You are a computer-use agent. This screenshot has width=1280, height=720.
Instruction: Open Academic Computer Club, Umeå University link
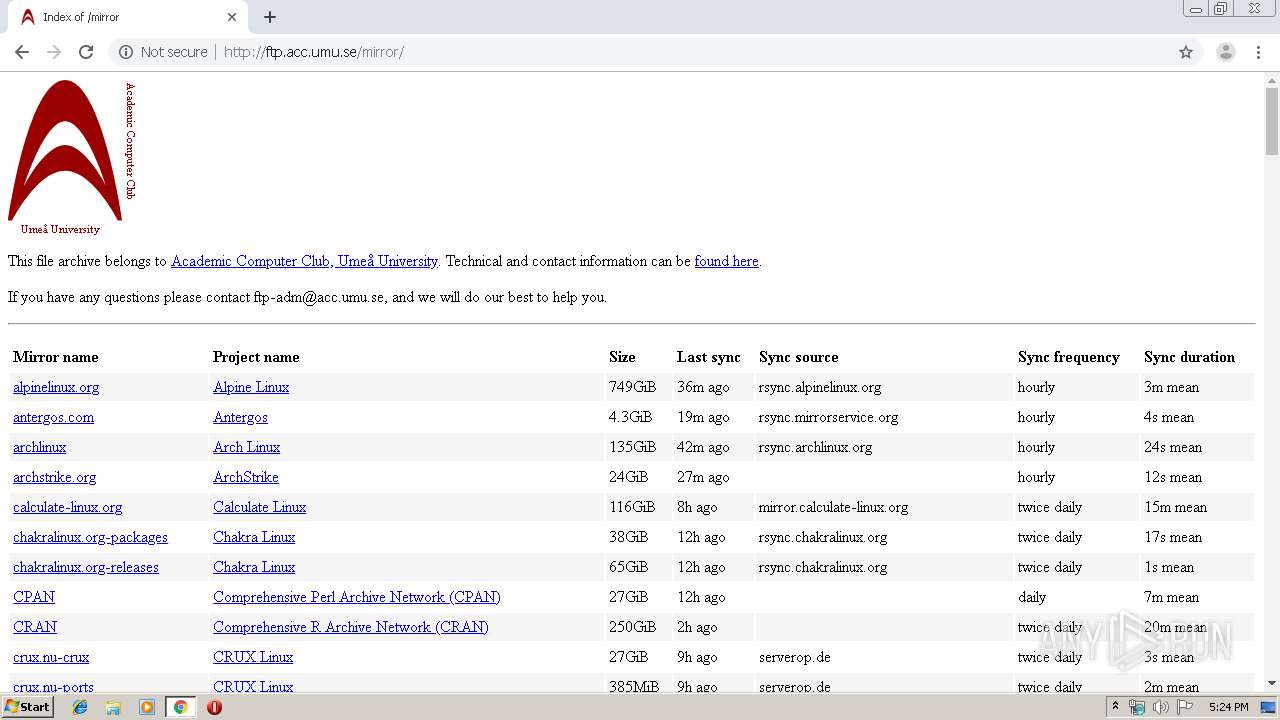point(304,261)
